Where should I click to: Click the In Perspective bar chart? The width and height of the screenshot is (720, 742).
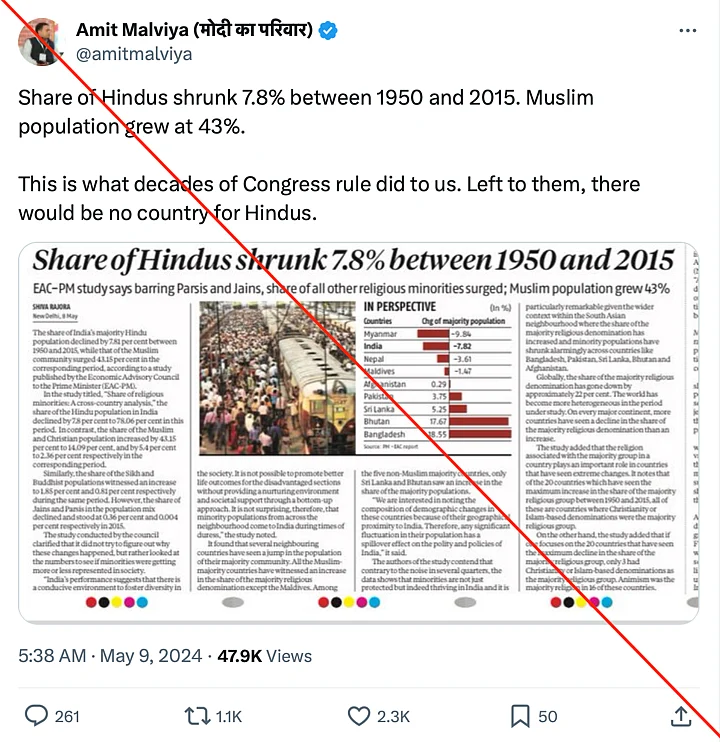[437, 376]
